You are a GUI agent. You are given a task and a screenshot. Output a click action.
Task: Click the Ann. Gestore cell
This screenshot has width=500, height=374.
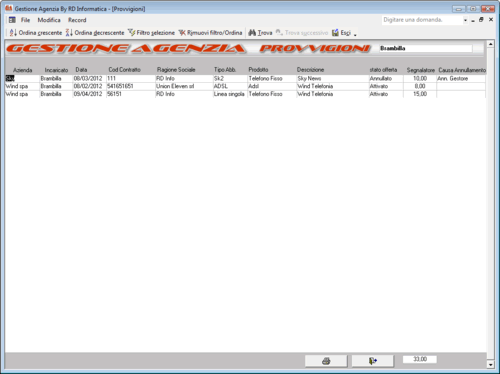coord(461,78)
